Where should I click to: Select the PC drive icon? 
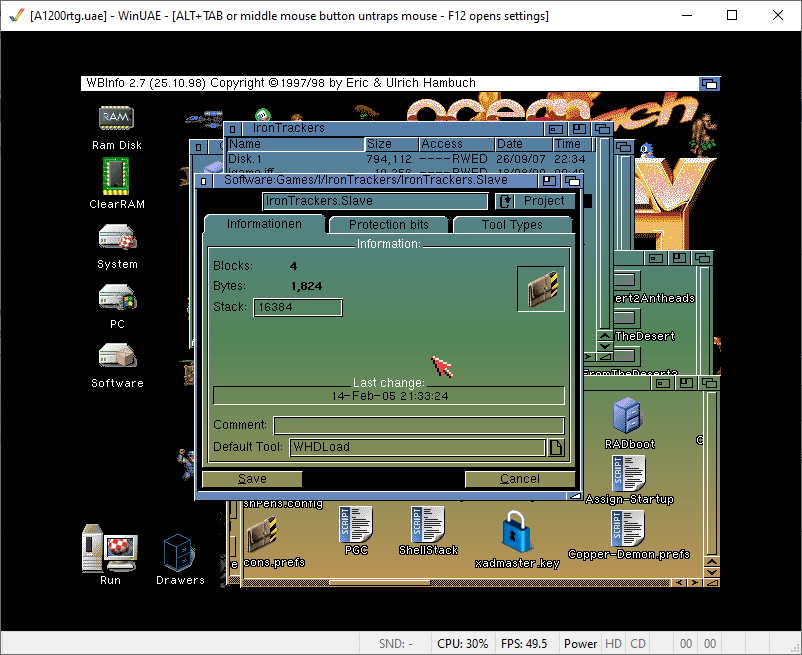pyautogui.click(x=117, y=298)
